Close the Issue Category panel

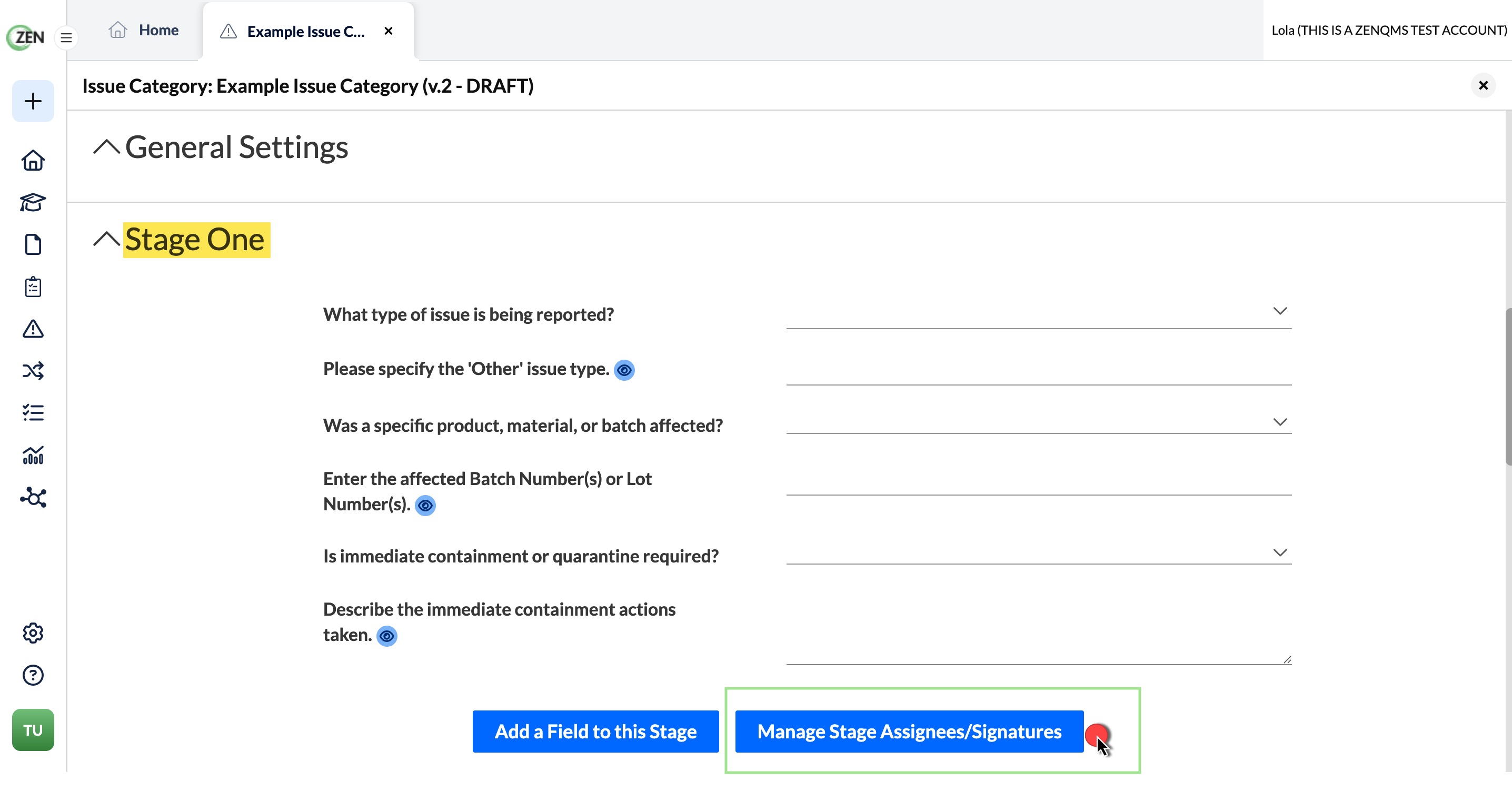(x=1483, y=86)
